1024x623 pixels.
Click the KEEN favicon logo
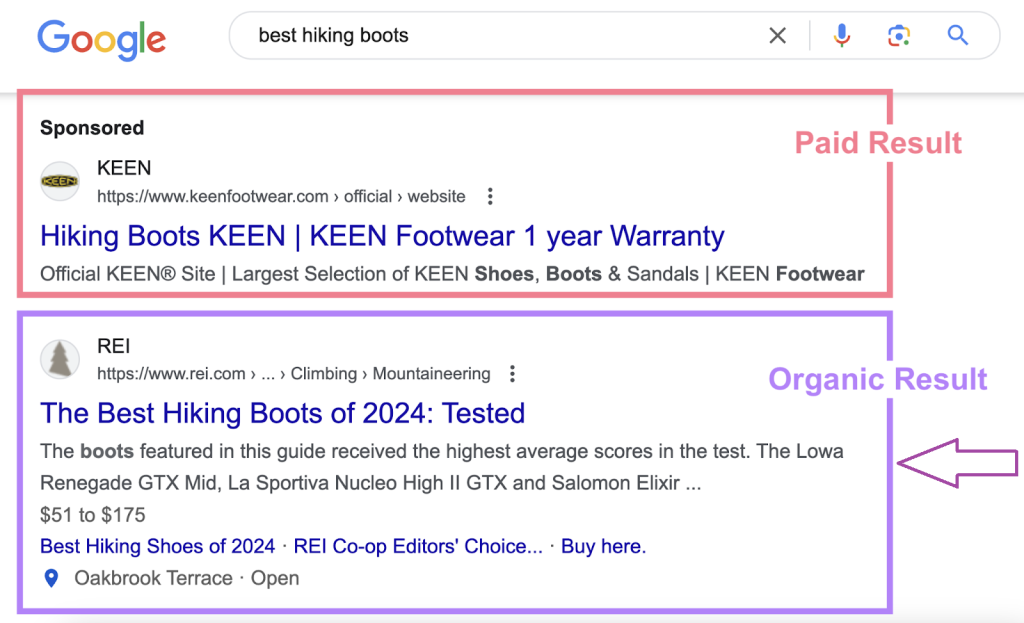[60, 182]
